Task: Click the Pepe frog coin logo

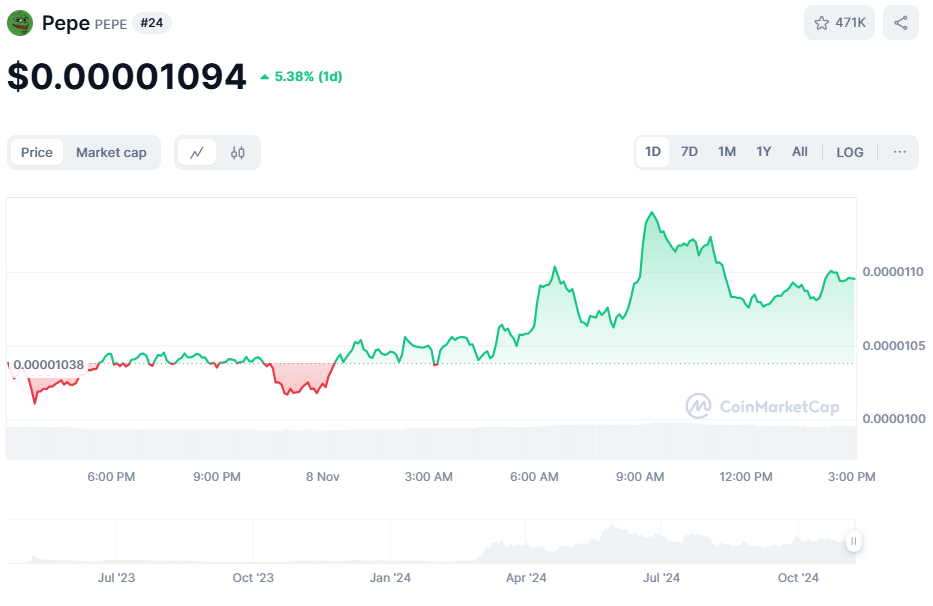Action: coord(20,23)
